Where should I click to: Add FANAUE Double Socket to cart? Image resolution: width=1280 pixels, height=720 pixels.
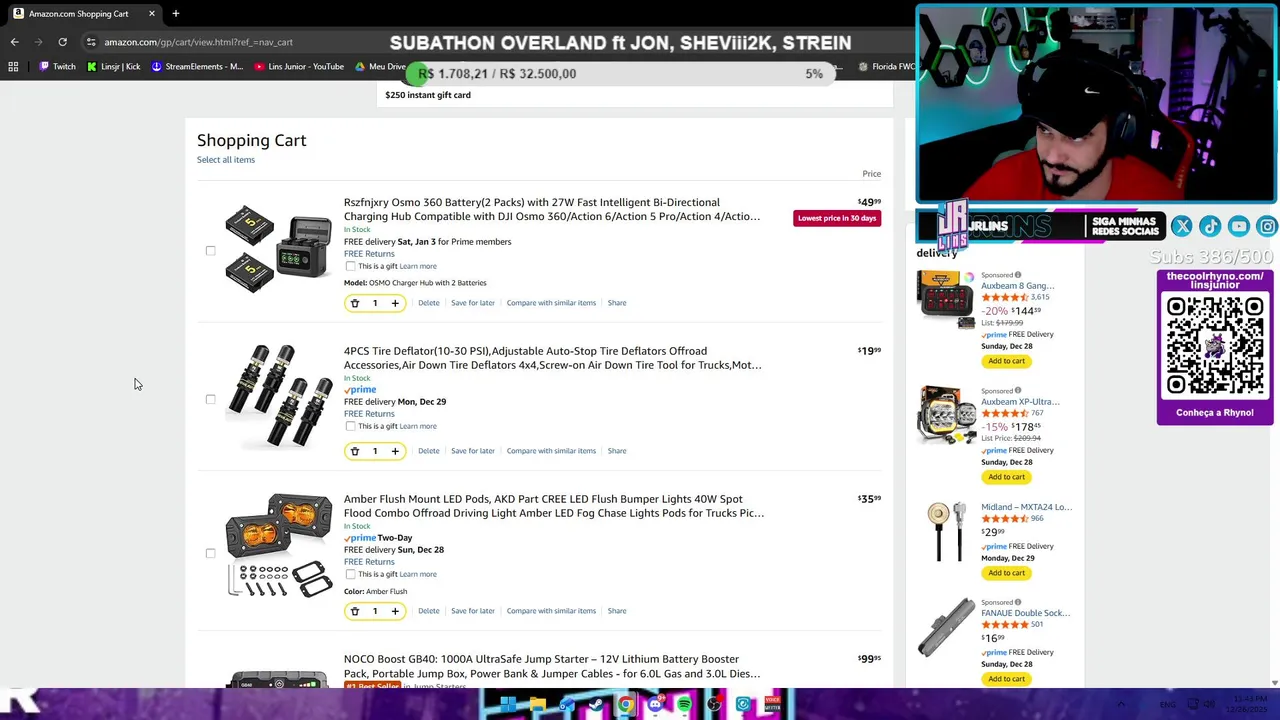tap(1006, 679)
